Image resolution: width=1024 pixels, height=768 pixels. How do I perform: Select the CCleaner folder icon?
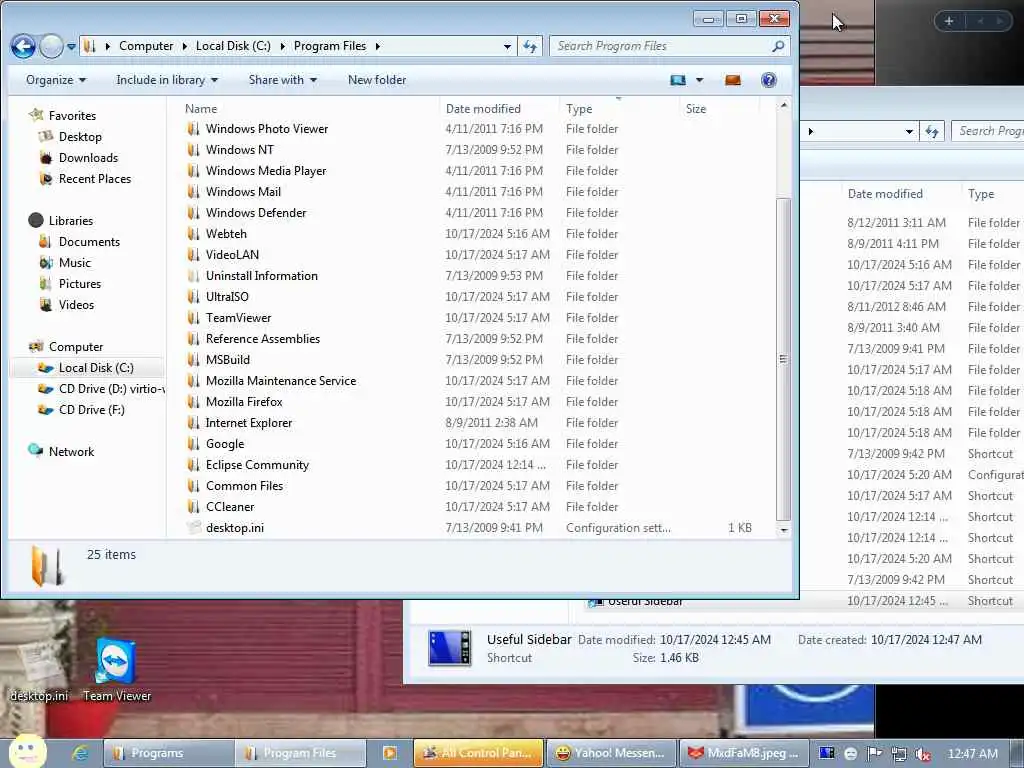tap(193, 507)
